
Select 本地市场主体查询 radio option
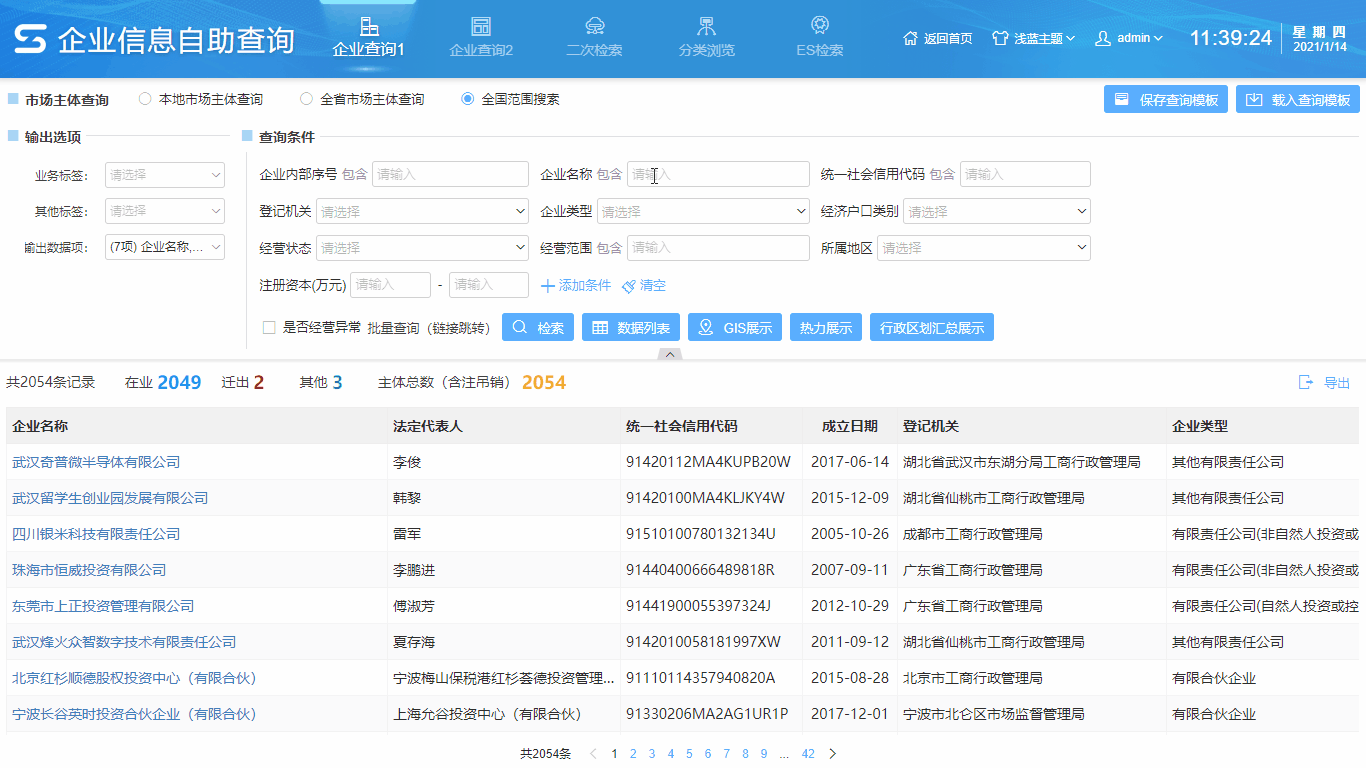[x=145, y=99]
